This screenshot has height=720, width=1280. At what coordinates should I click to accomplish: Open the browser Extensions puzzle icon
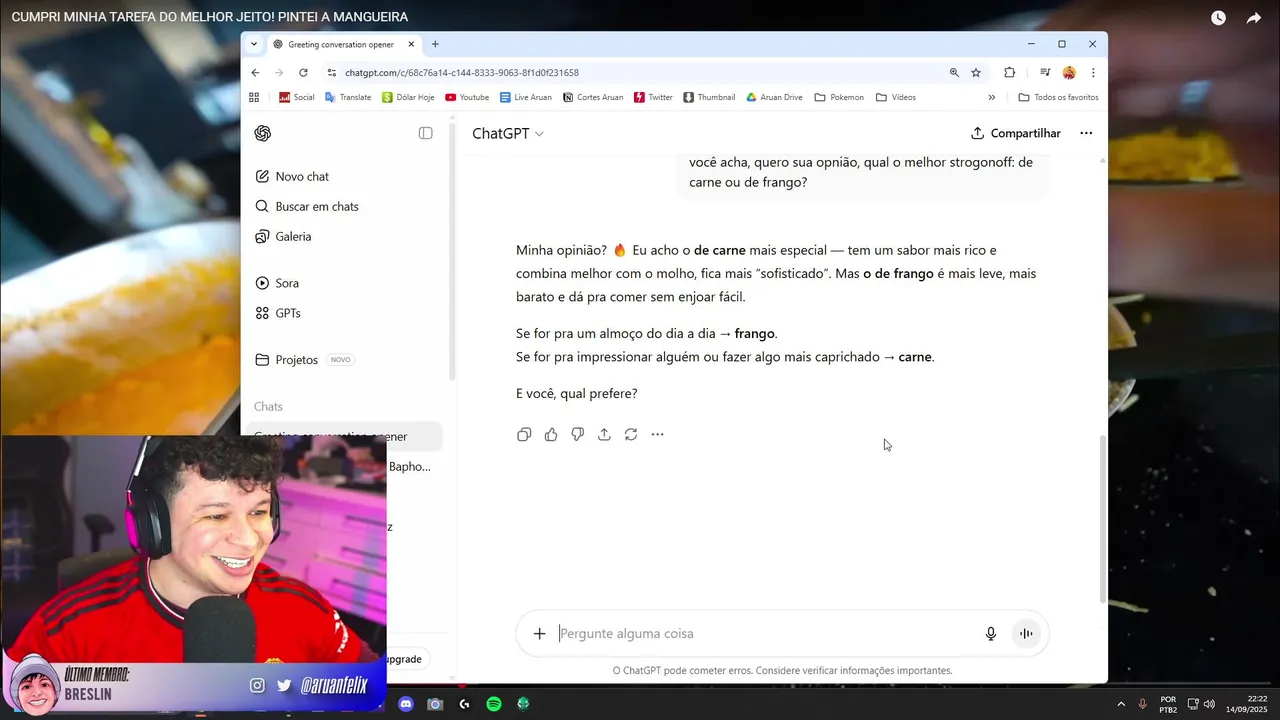pos(1009,72)
